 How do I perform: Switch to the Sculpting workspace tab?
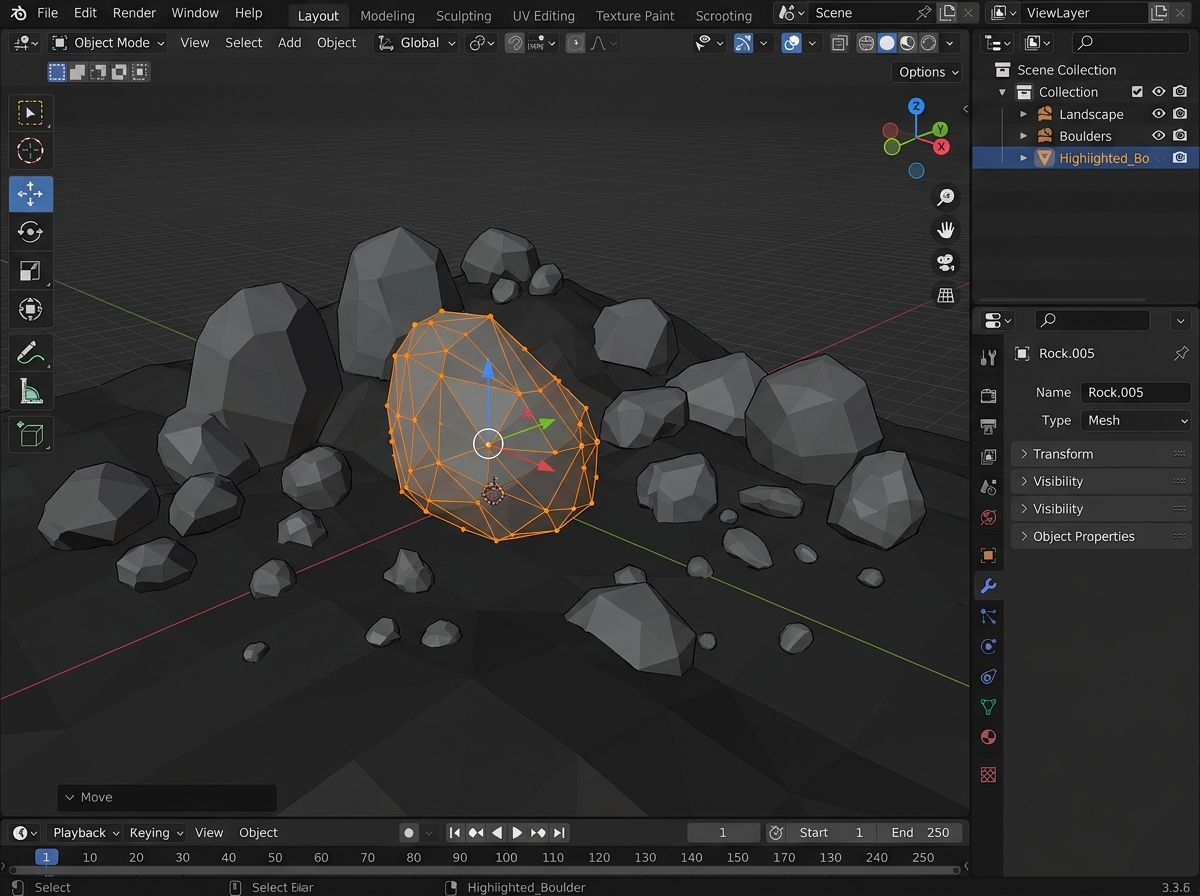pyautogui.click(x=464, y=16)
